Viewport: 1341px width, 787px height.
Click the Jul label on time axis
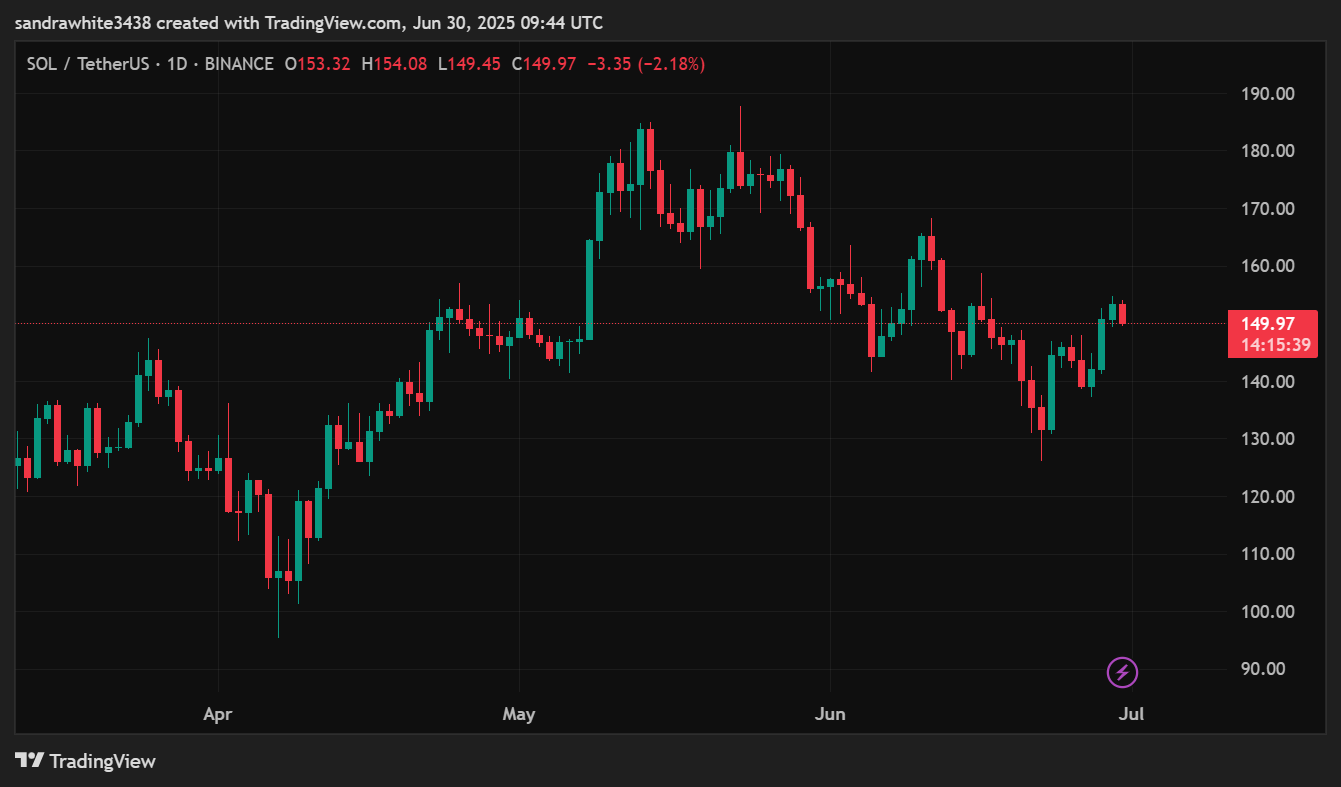(1132, 714)
